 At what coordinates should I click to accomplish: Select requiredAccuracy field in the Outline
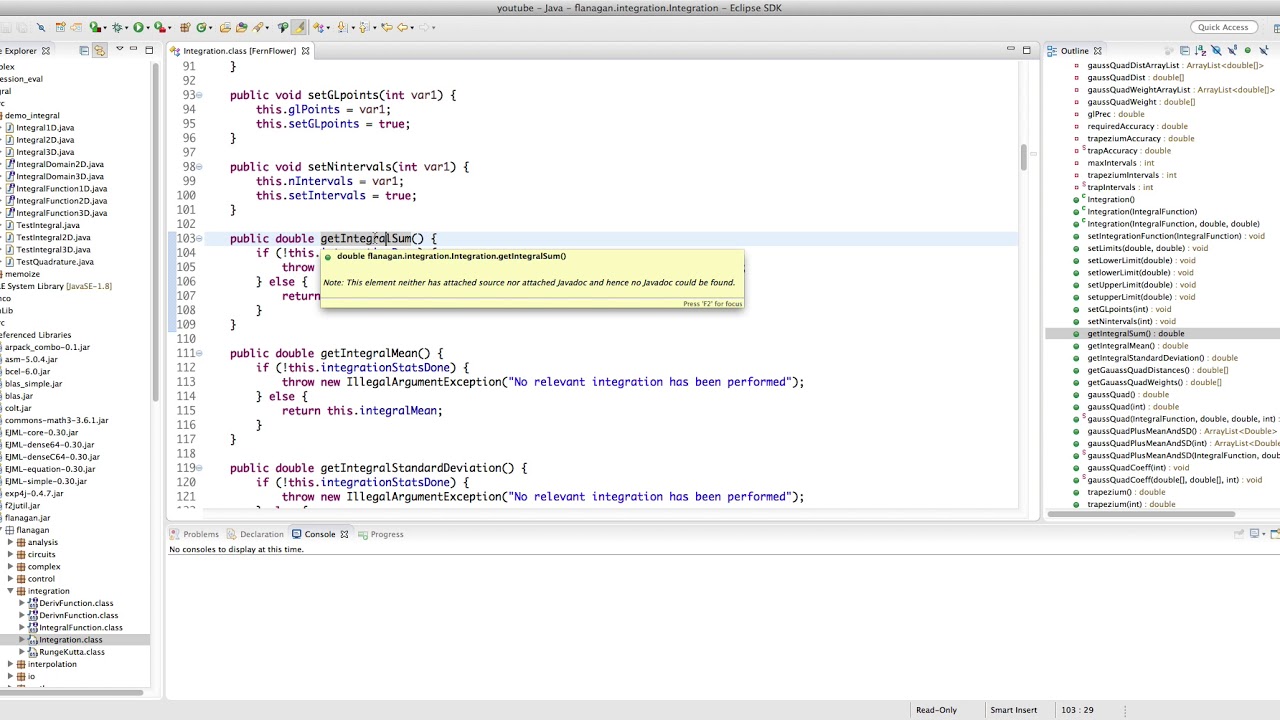coord(1138,126)
